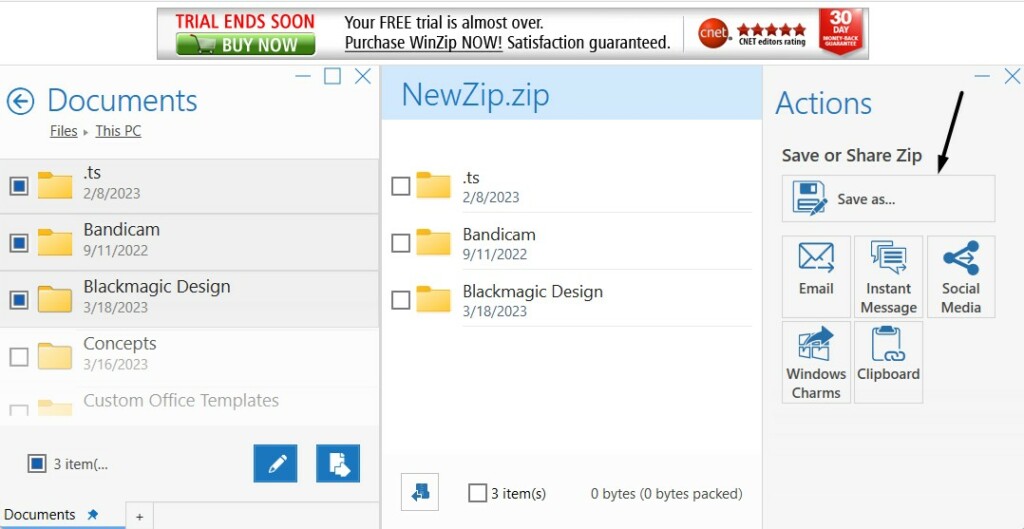Click the BUY NOW banner button
1024x529 pixels.
pos(246,45)
